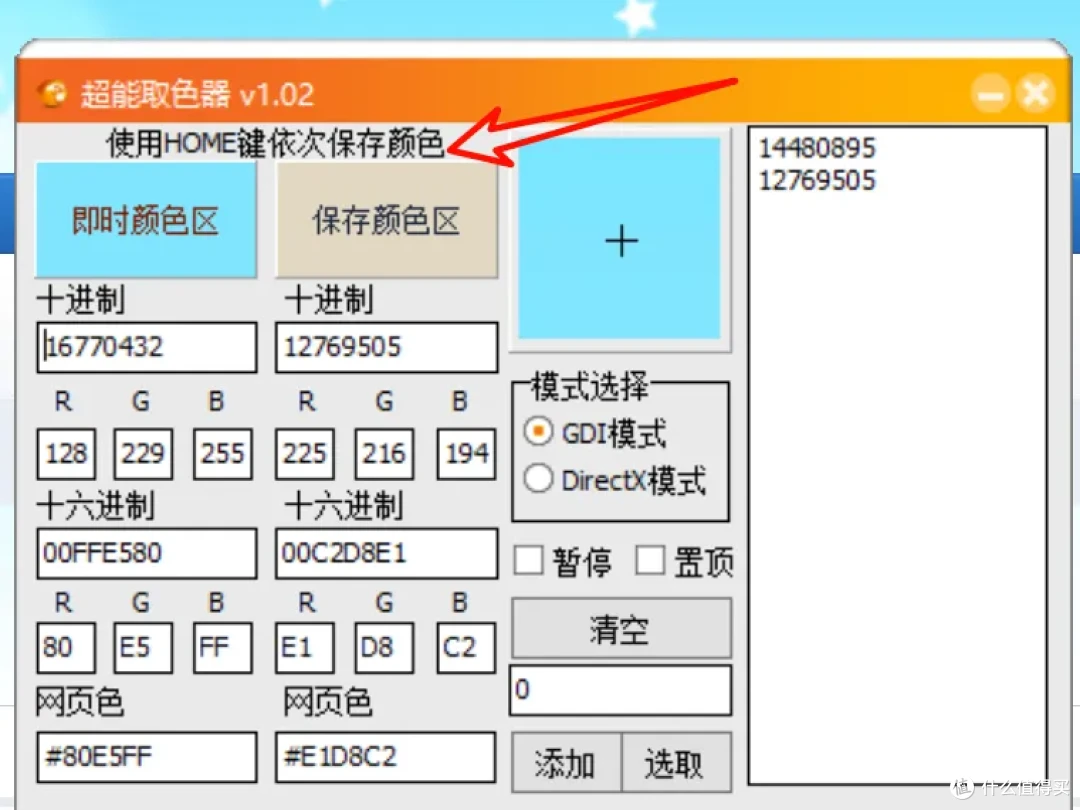Click saved hex R field E1
Image resolution: width=1080 pixels, height=810 pixels.
click(x=304, y=647)
